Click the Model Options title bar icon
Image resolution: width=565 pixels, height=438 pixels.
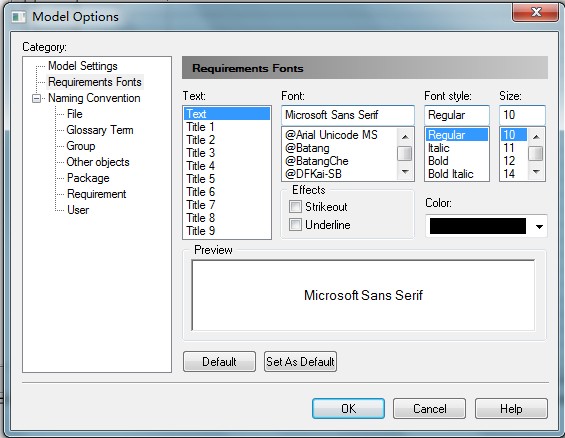(18, 17)
